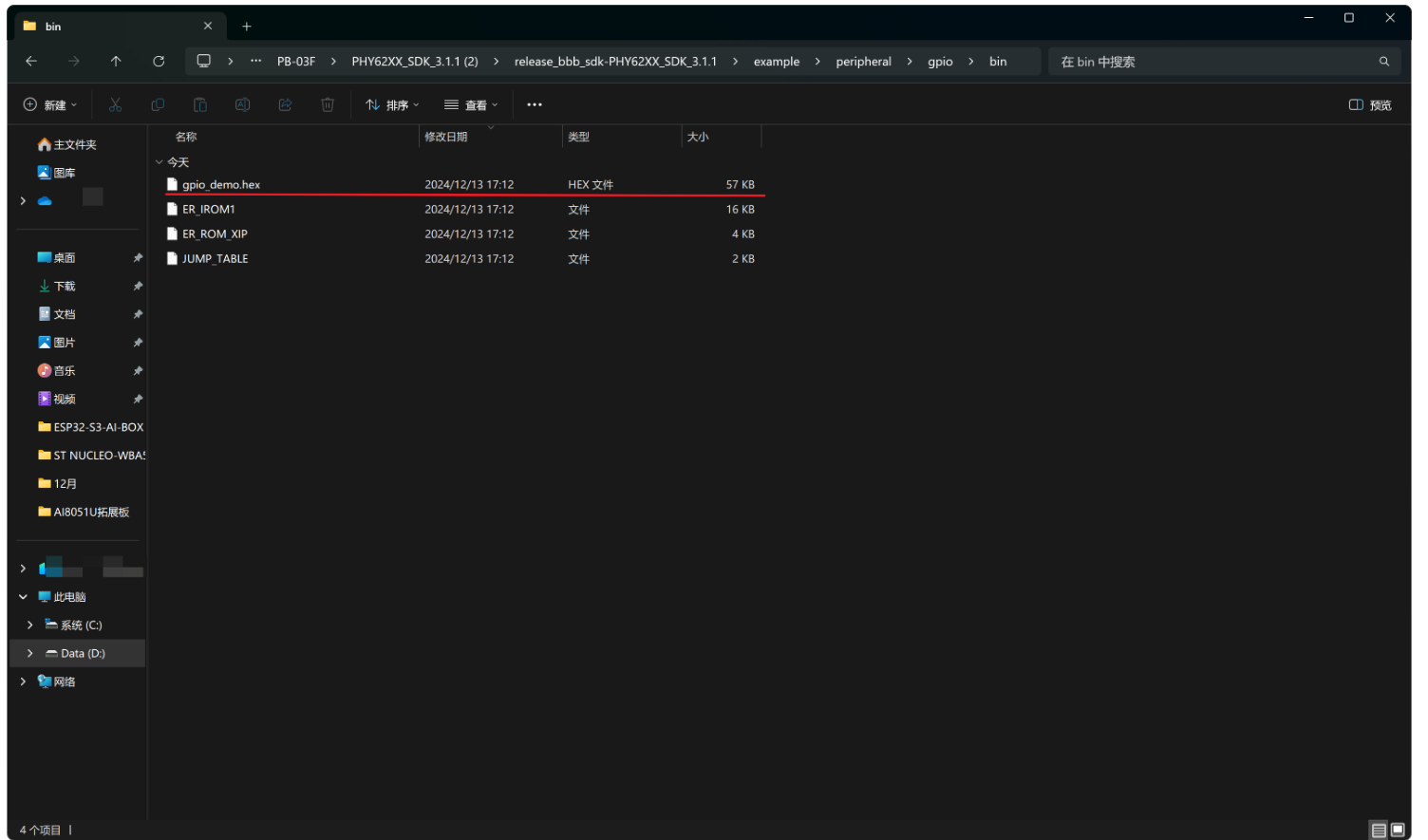This screenshot has width=1428, height=840.
Task: Click the PHY62XX_SDK_3.1.1 (2) breadcrumb
Action: click(x=415, y=61)
